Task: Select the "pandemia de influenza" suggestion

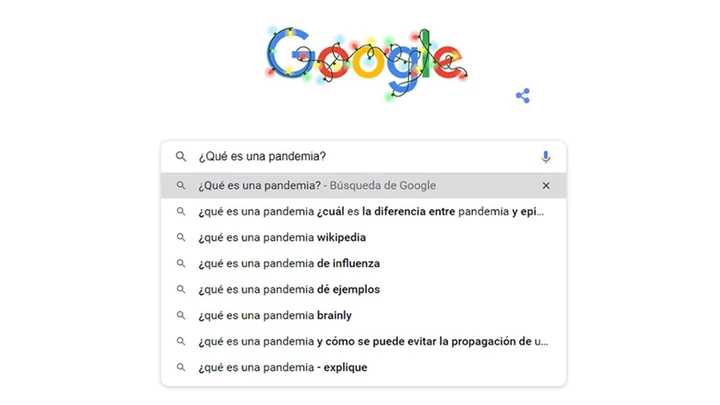Action: tap(289, 264)
